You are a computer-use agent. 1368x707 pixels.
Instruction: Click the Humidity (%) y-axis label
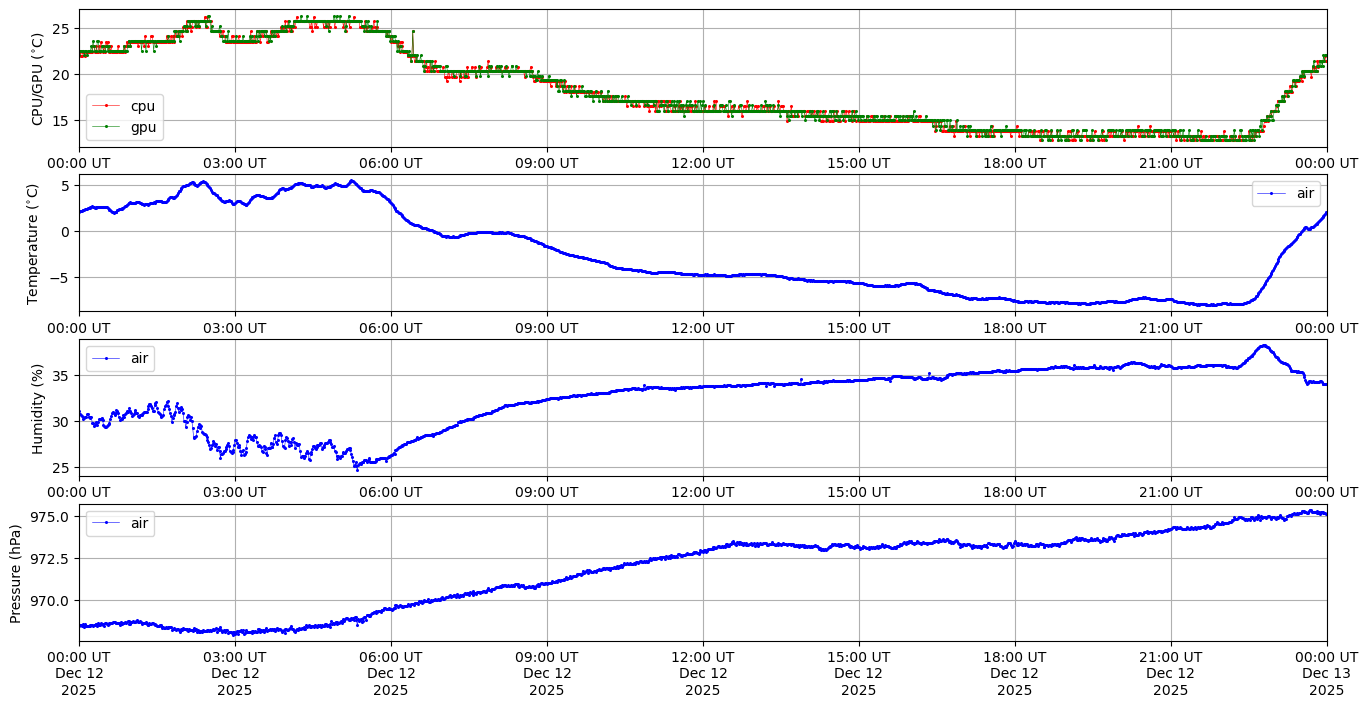[x=38, y=408]
